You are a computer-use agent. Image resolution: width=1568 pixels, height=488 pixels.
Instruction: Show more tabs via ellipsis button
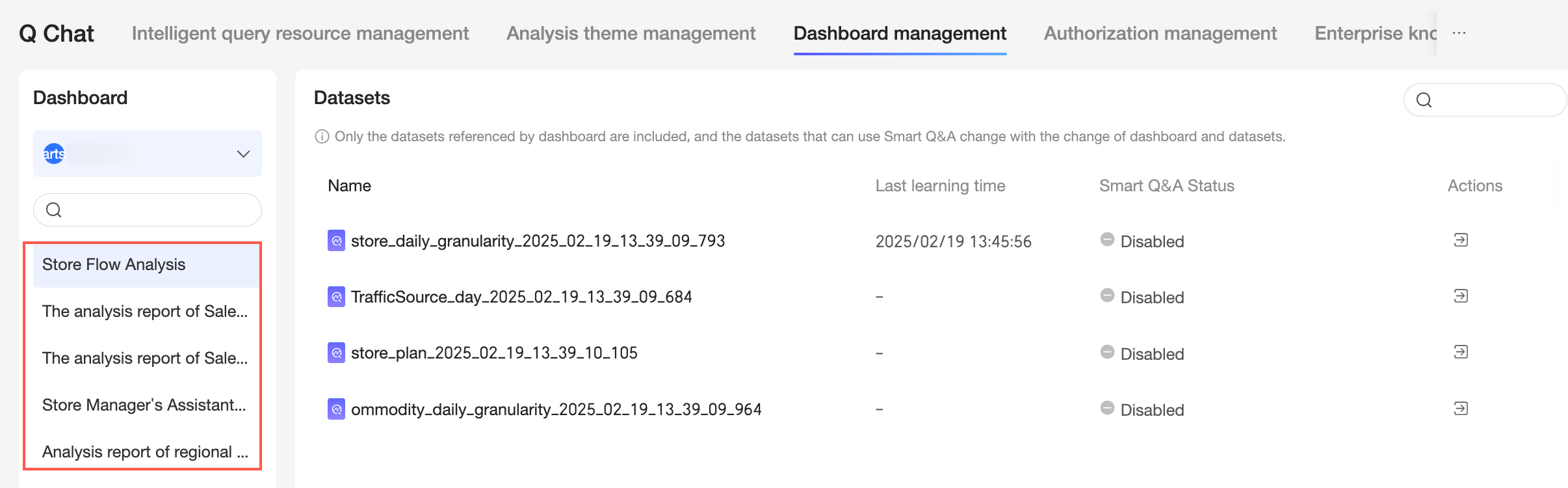[x=1459, y=33]
